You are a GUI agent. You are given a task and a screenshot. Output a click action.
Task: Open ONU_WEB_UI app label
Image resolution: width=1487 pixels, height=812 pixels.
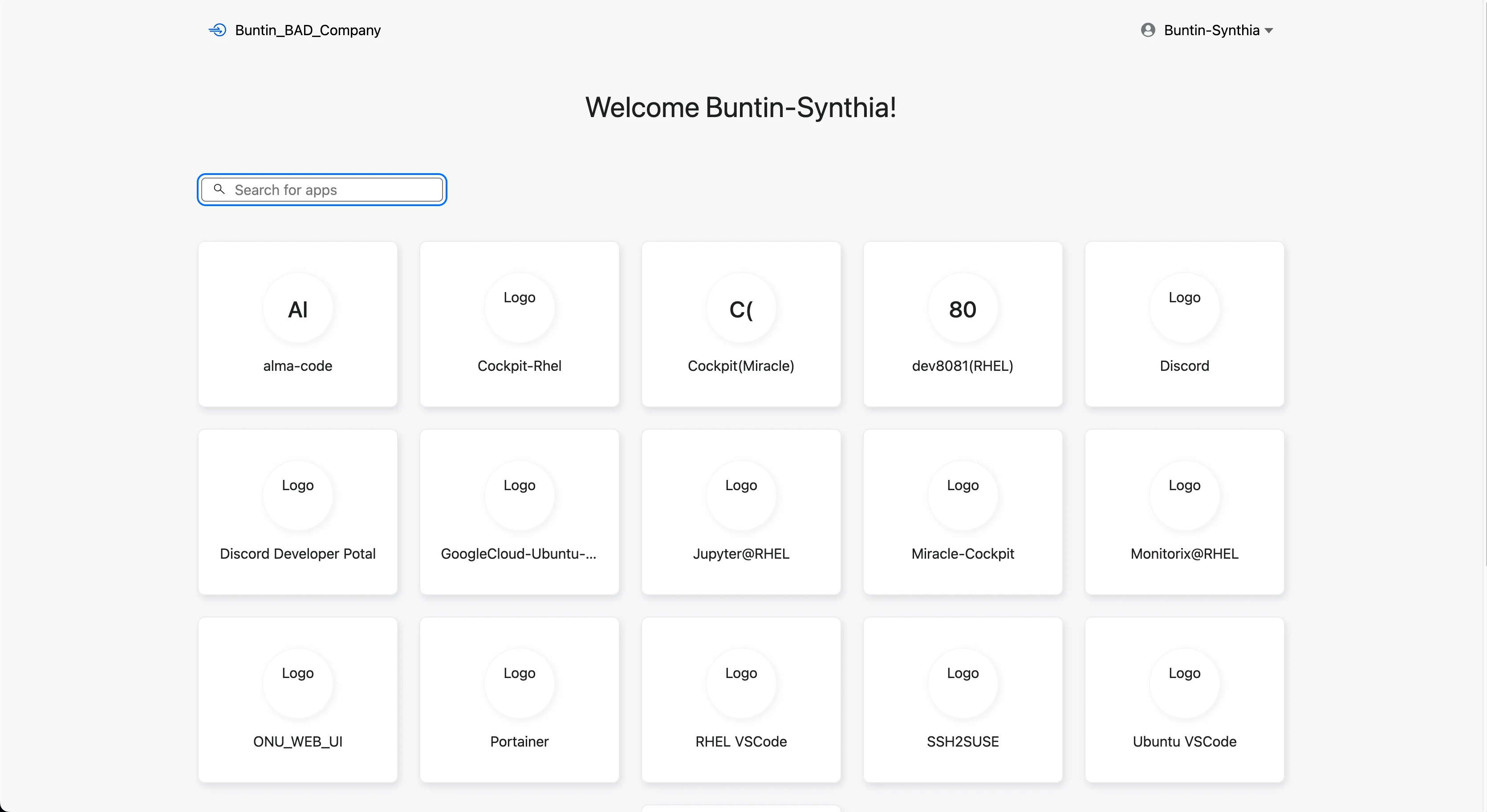click(298, 742)
